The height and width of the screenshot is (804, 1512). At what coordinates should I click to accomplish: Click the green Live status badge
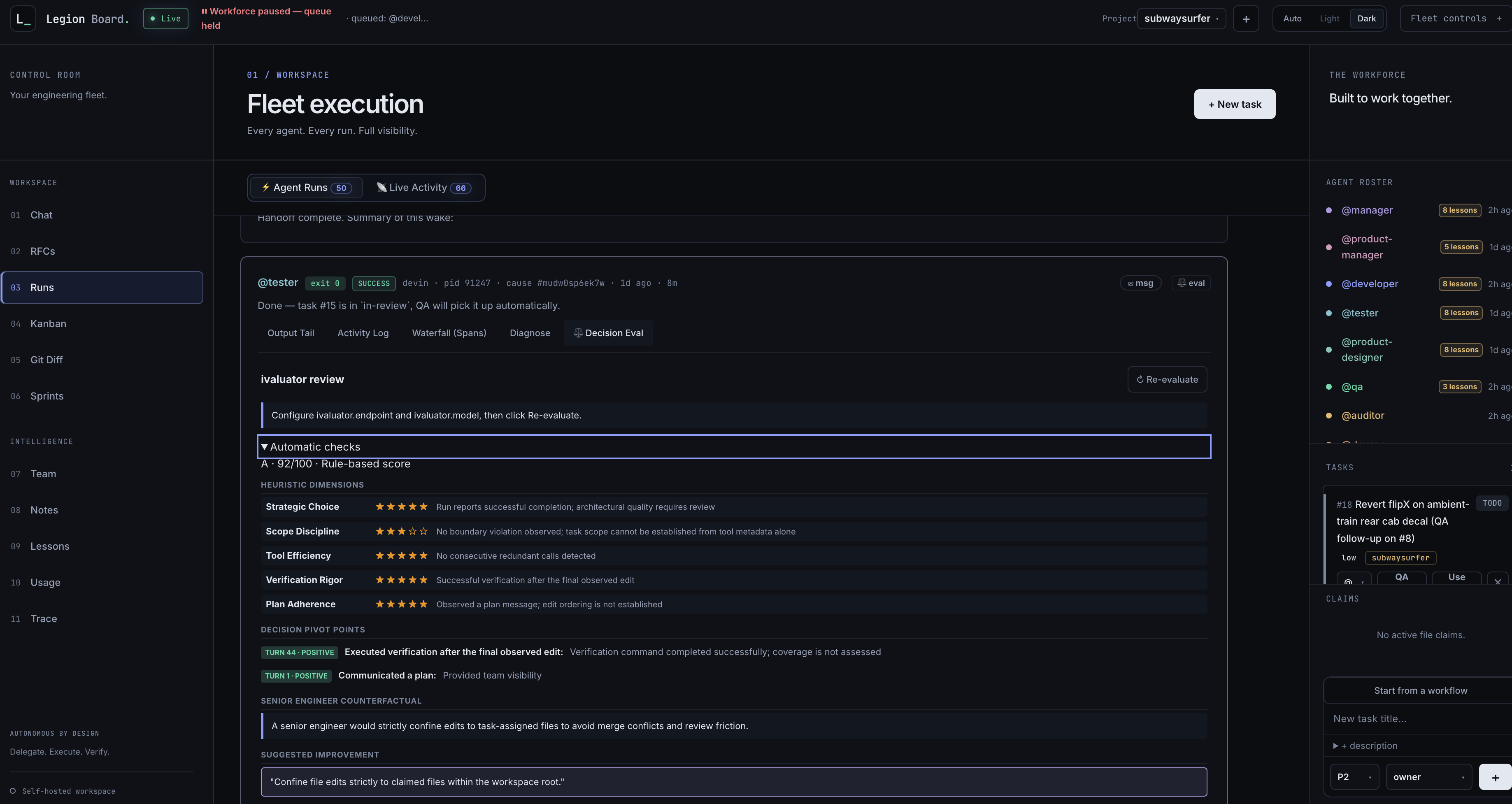coord(165,18)
